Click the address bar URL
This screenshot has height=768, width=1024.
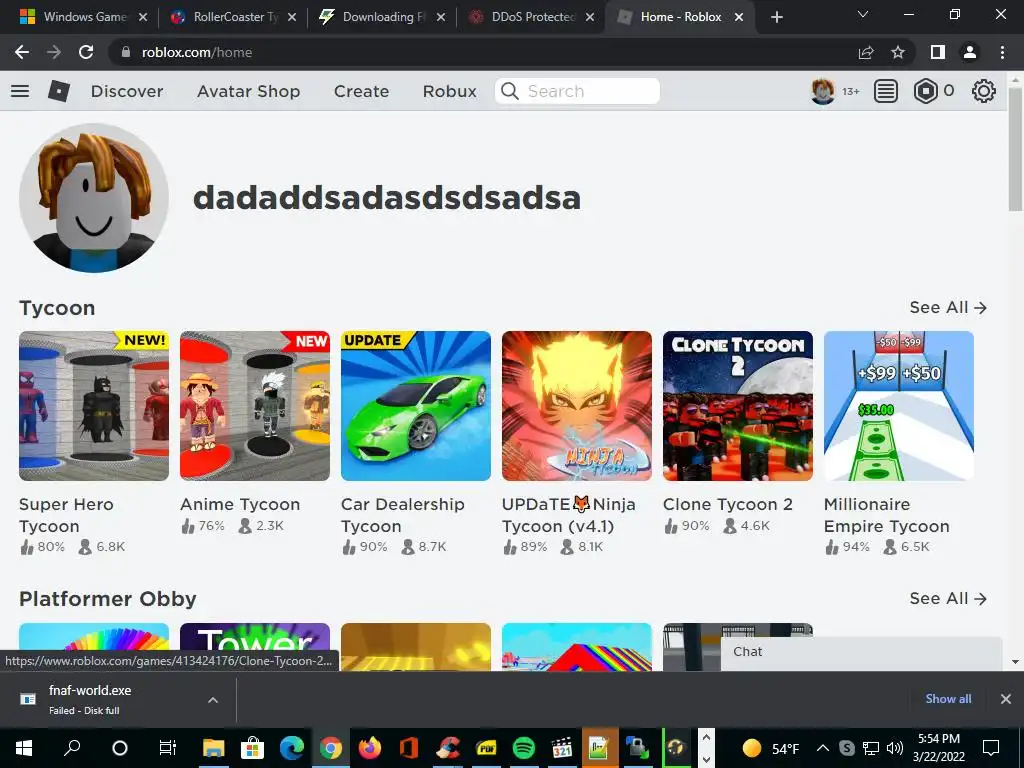(197, 52)
